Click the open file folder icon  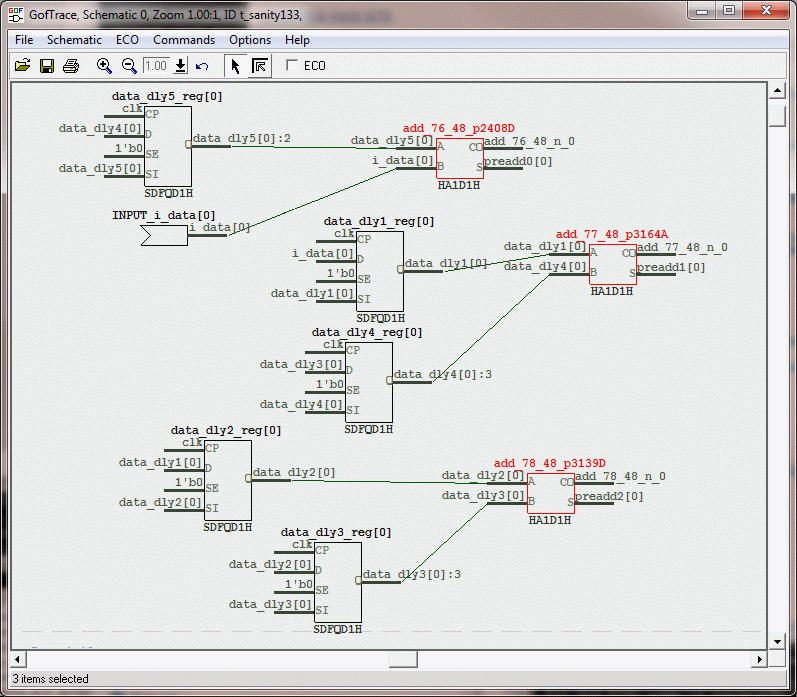click(22, 66)
